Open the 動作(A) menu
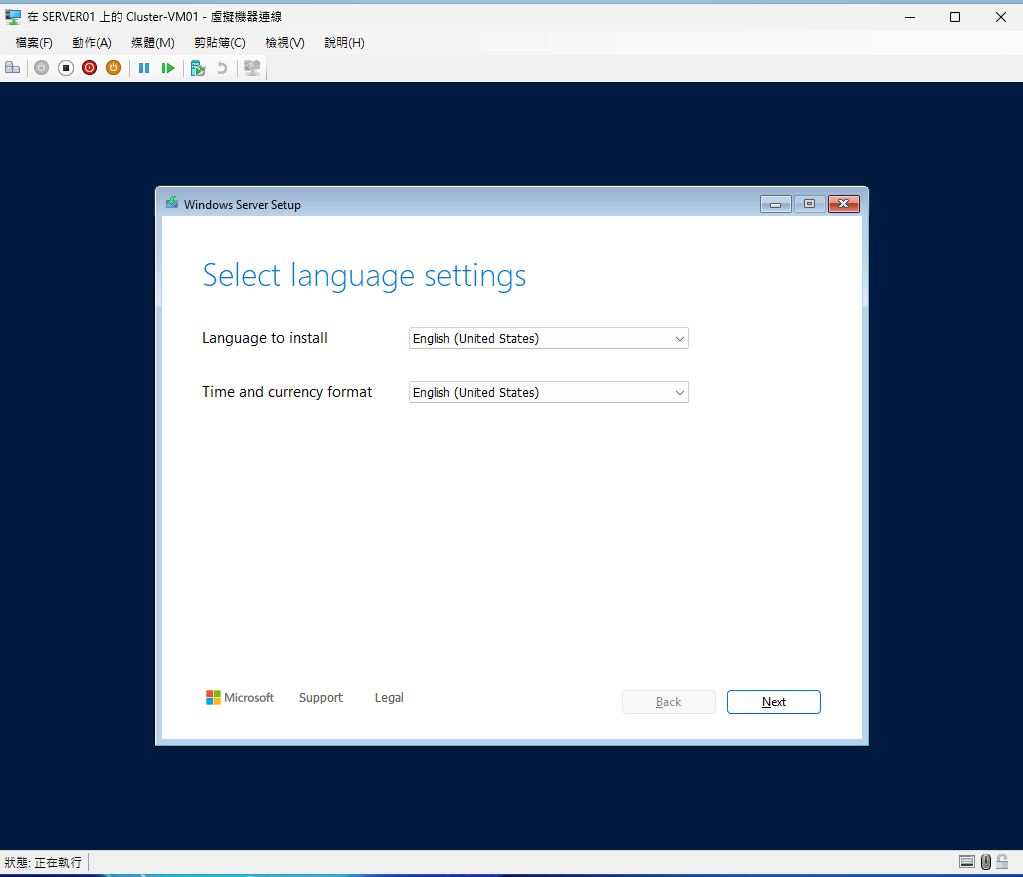Viewport: 1023px width, 877px height. click(x=92, y=43)
